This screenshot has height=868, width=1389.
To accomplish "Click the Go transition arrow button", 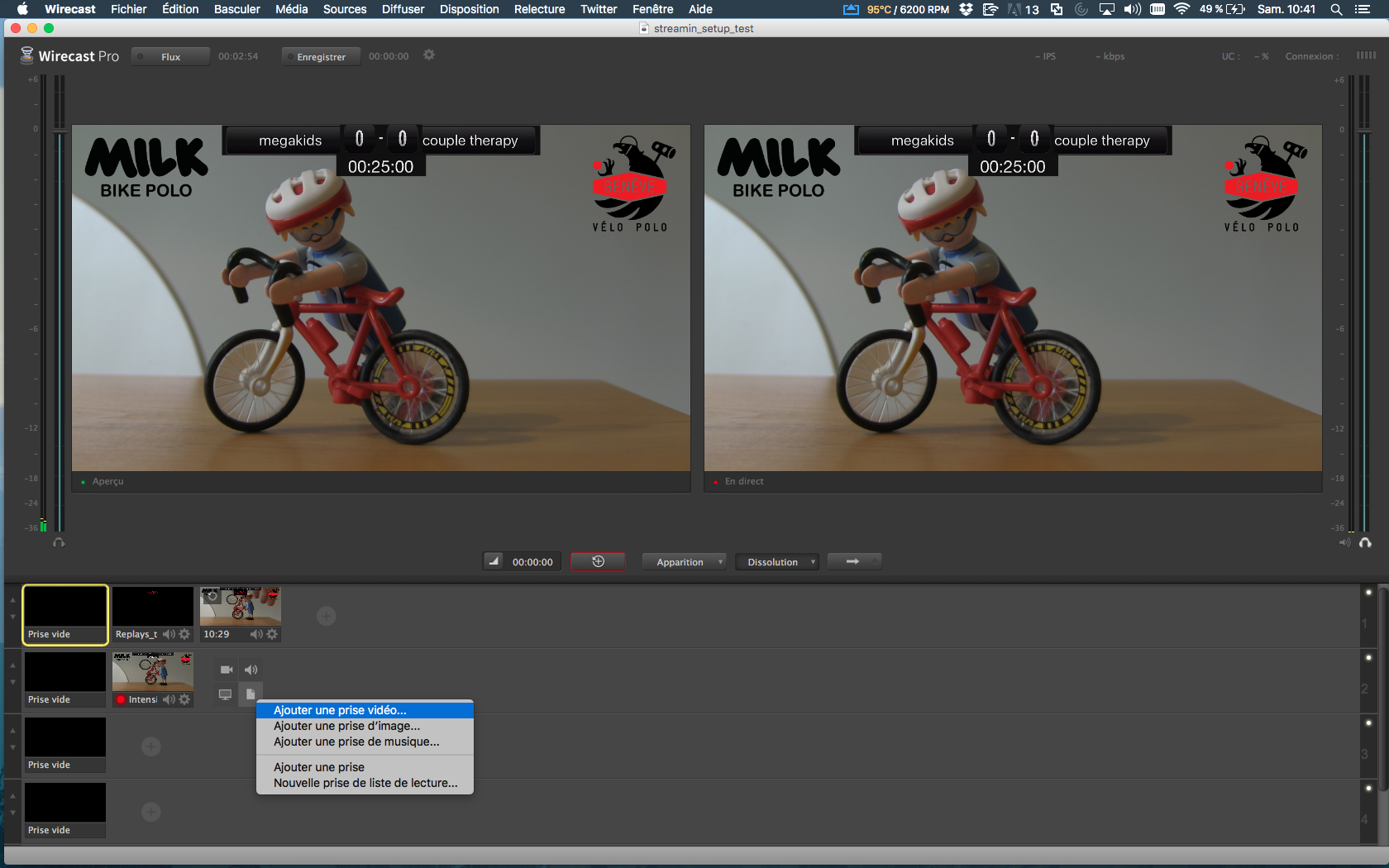I will [x=853, y=562].
